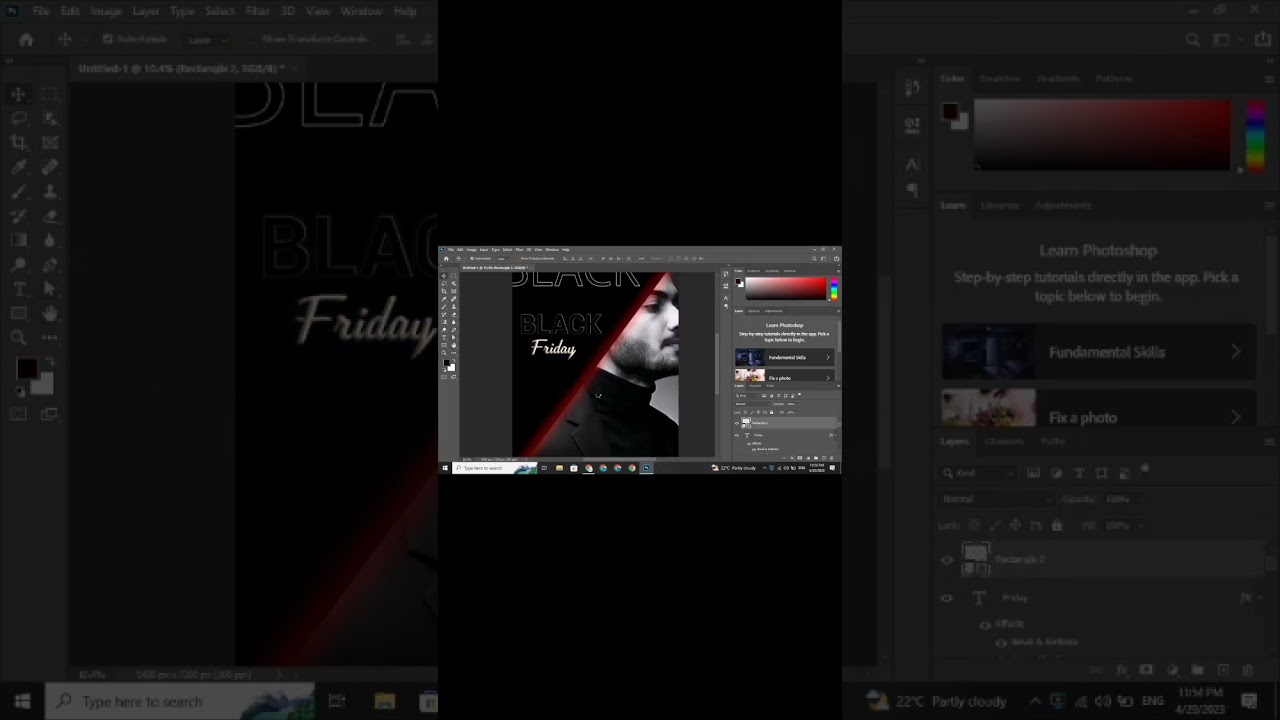
Task: Click the Photoshop taskbar icon in small center window
Action: (647, 468)
